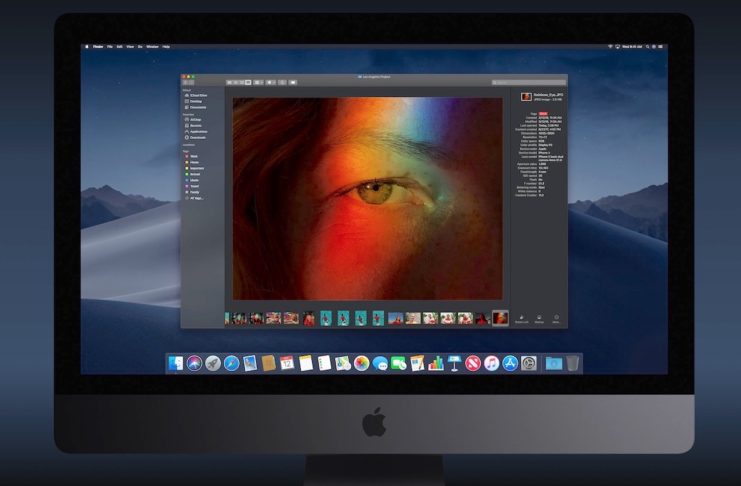Open iTunes from the Dock
The height and width of the screenshot is (486, 741).
[x=491, y=363]
